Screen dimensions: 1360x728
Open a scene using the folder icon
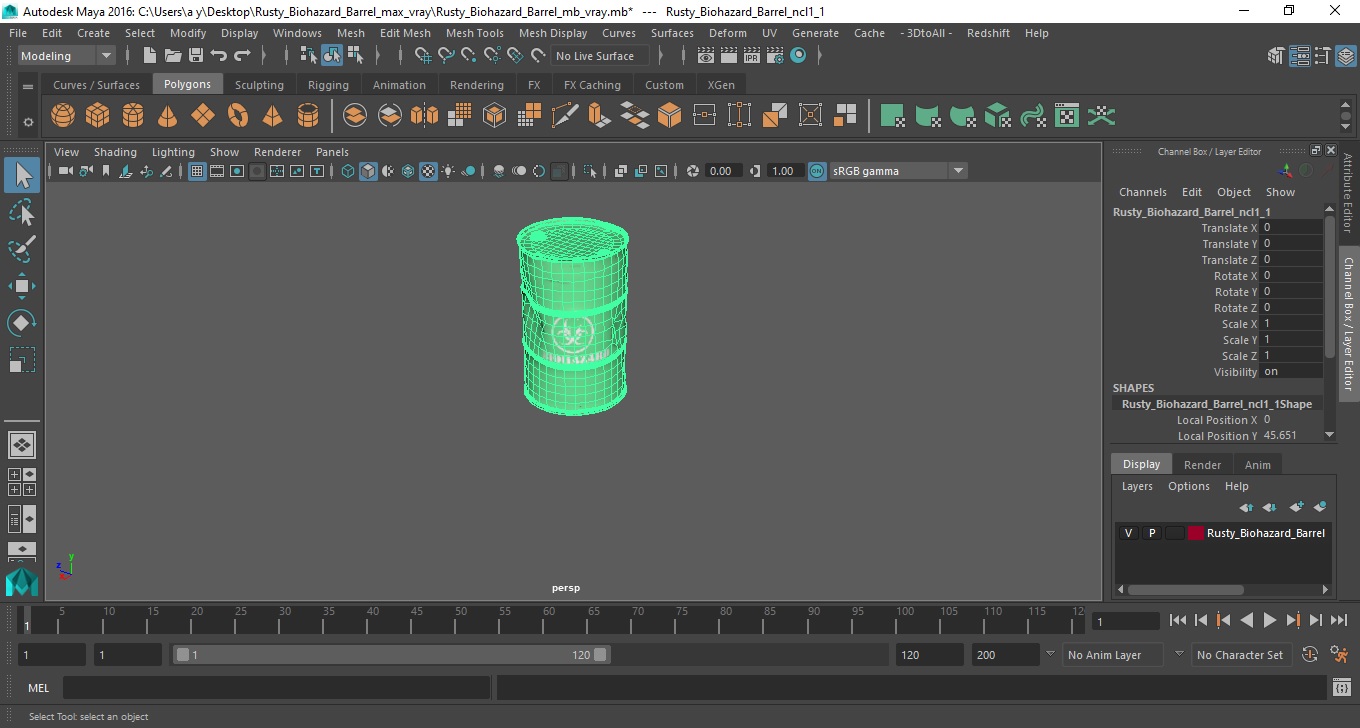click(x=173, y=56)
